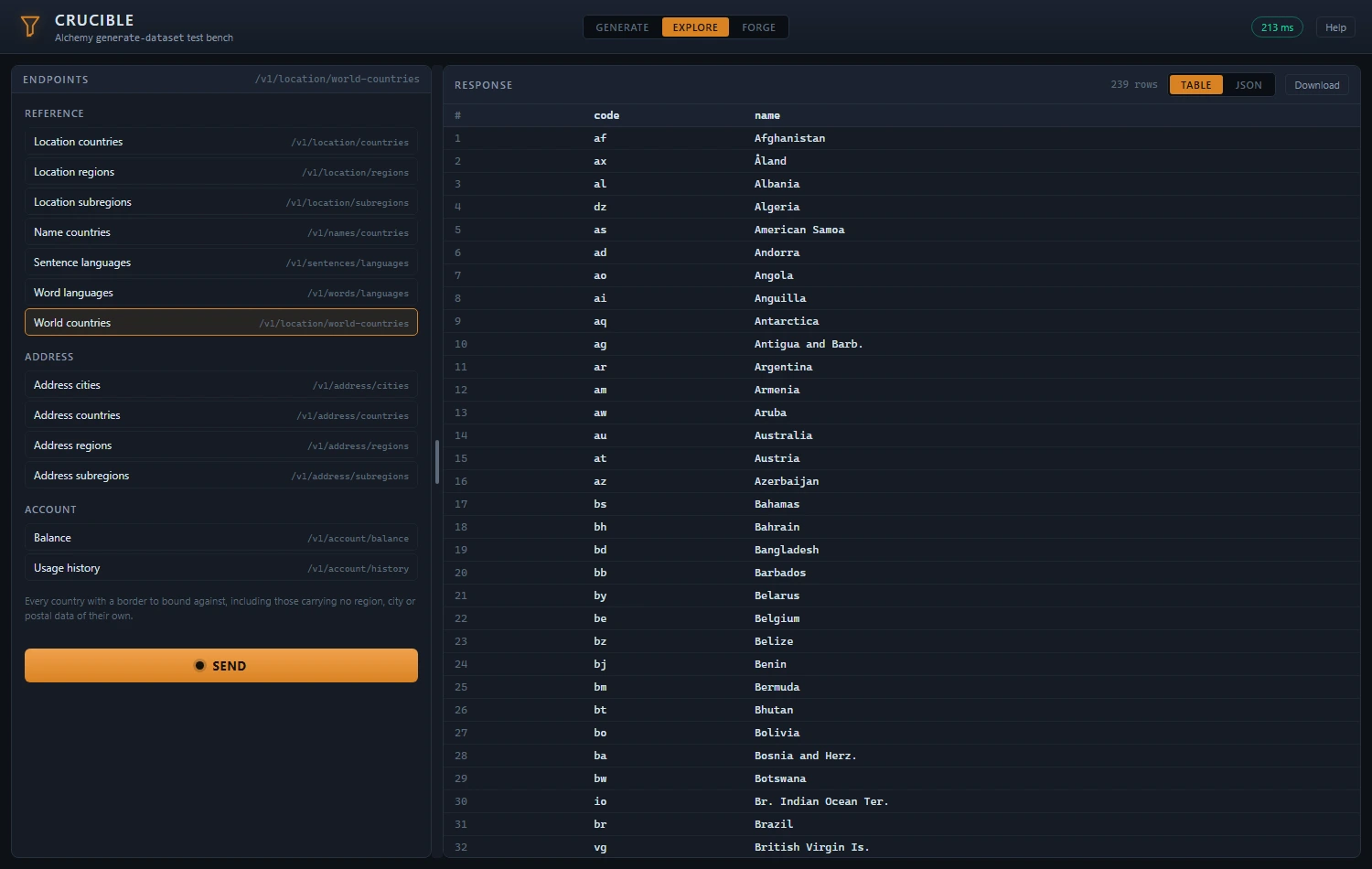Click the 'dz' code cell

tap(600, 207)
